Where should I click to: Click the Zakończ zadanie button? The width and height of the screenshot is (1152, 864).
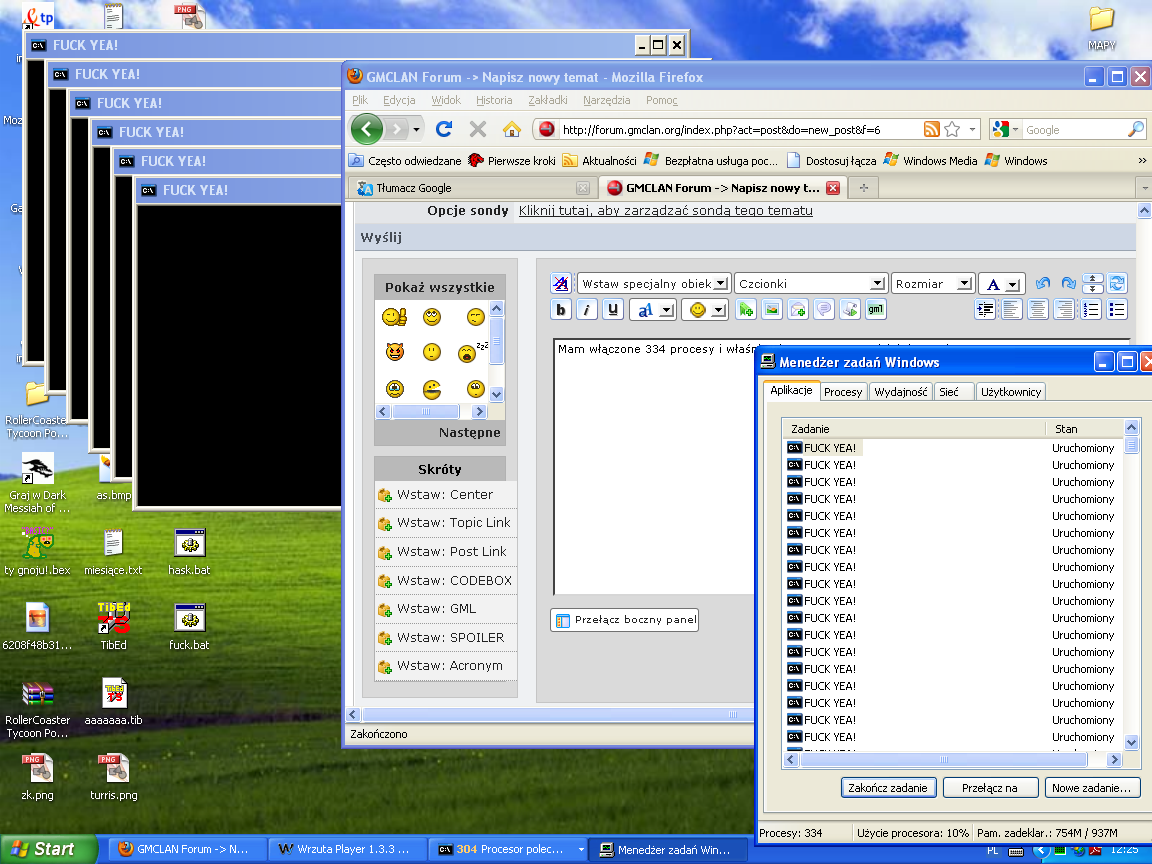tap(889, 788)
